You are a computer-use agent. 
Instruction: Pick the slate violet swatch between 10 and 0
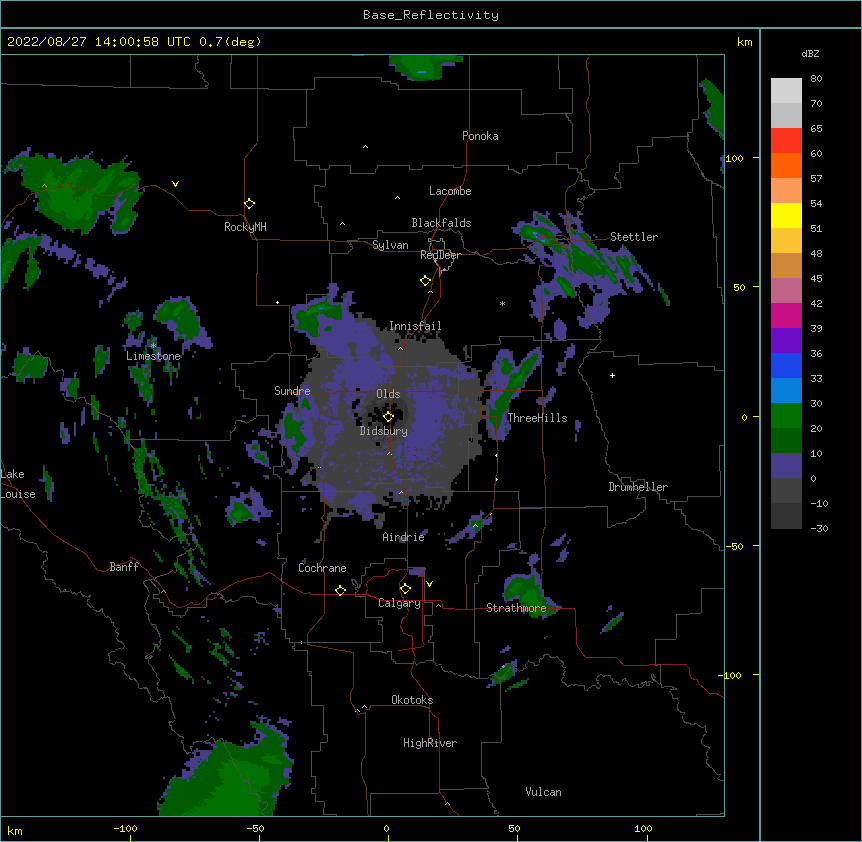tap(786, 466)
